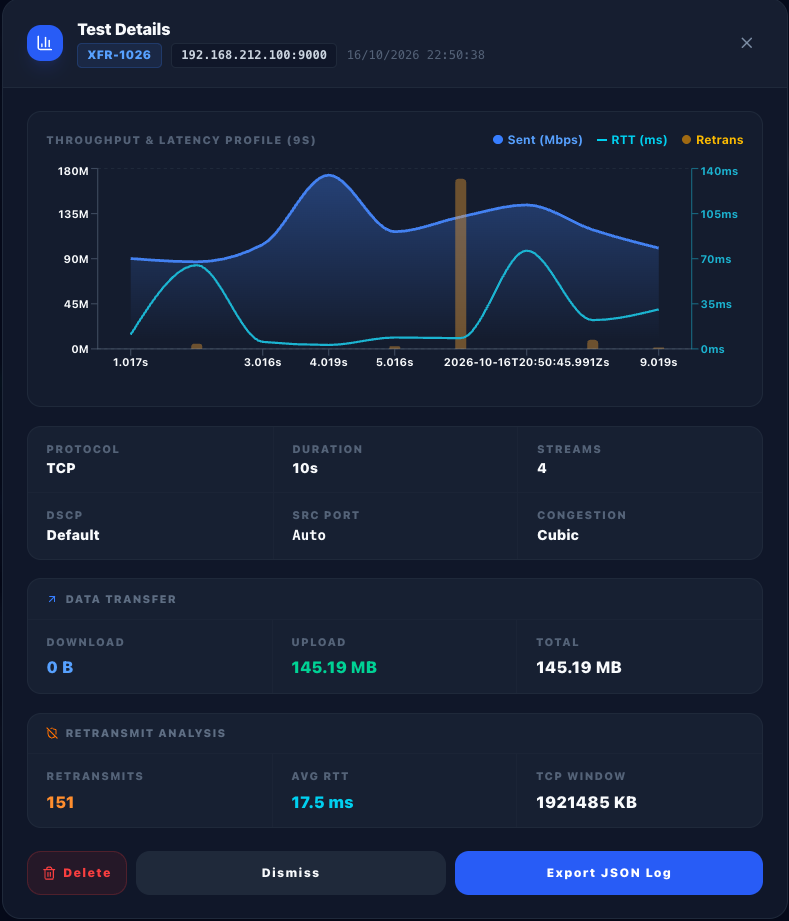Click the Retransmit Analysis icon
789x921 pixels.
[x=52, y=733]
